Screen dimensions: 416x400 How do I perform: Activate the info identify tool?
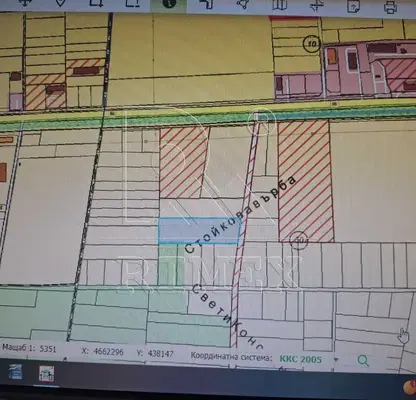pyautogui.click(x=169, y=4)
